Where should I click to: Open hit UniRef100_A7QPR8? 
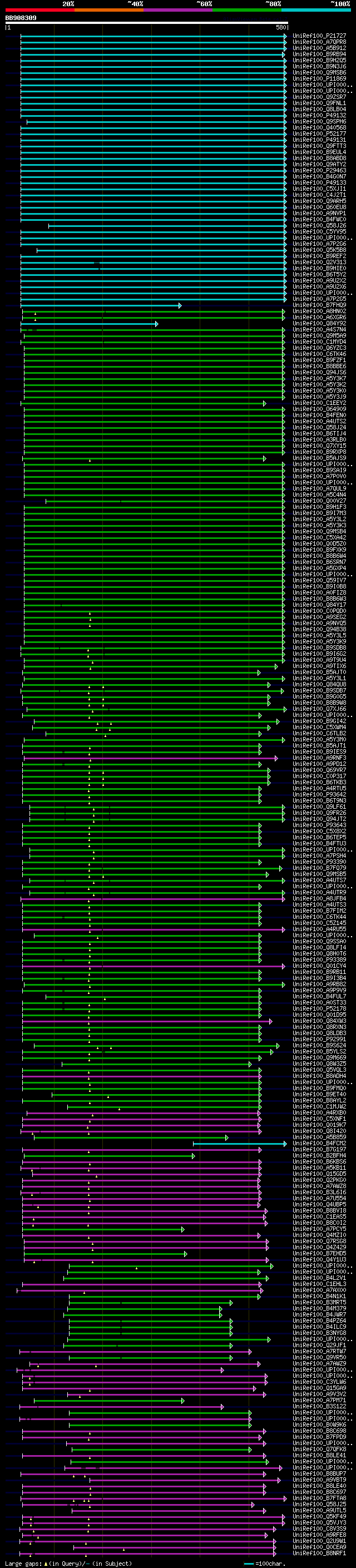pyautogui.click(x=319, y=42)
